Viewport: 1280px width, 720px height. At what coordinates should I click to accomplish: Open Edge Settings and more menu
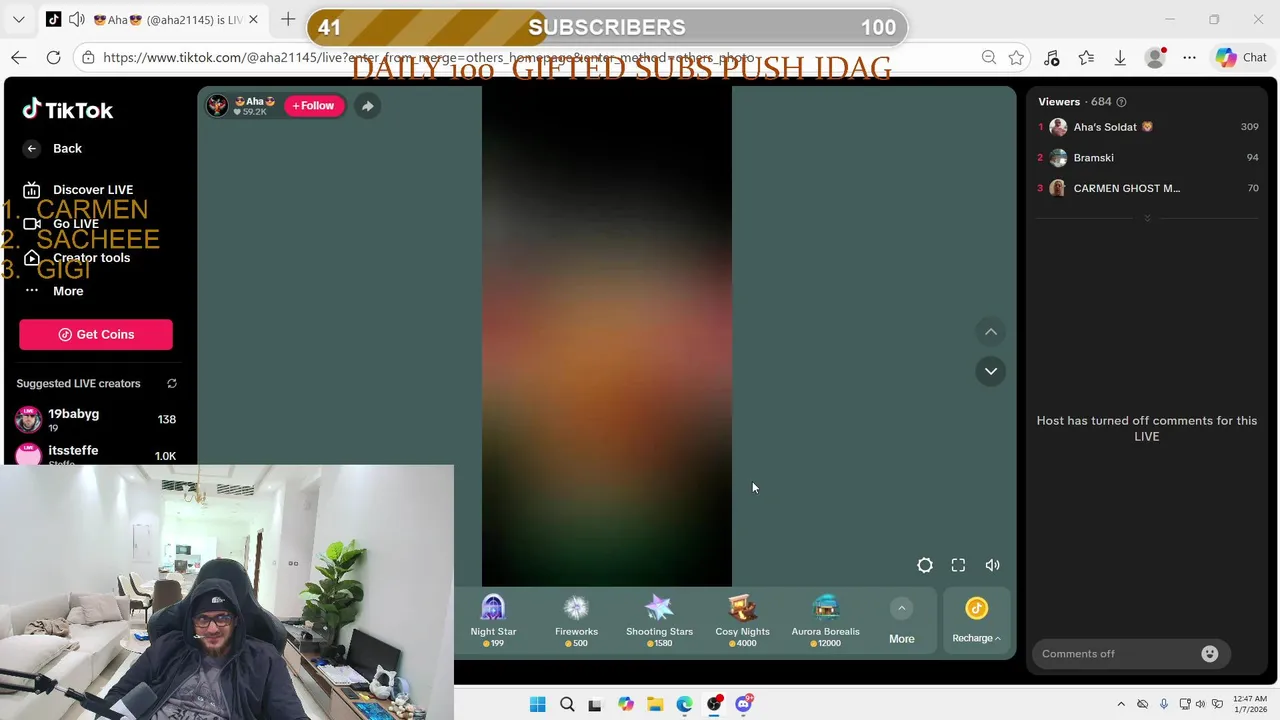click(1189, 58)
